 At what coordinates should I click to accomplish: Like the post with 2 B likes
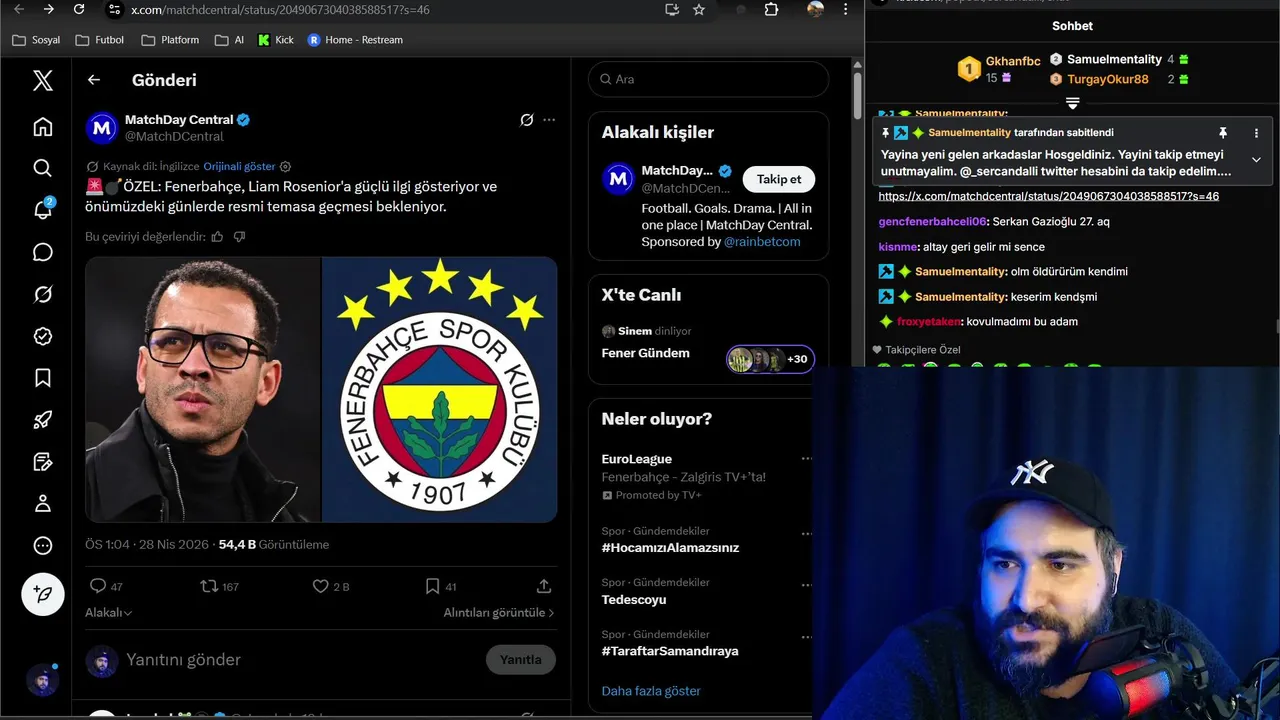pyautogui.click(x=331, y=587)
